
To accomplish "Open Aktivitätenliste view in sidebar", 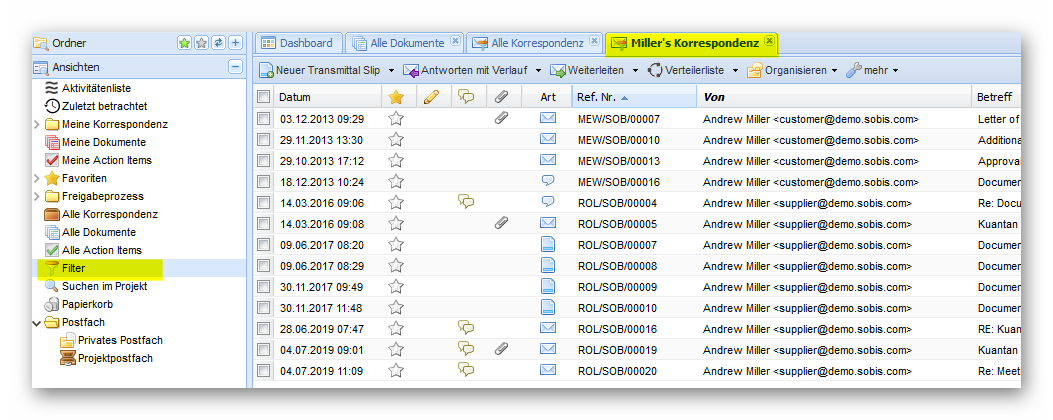I will (x=95, y=89).
